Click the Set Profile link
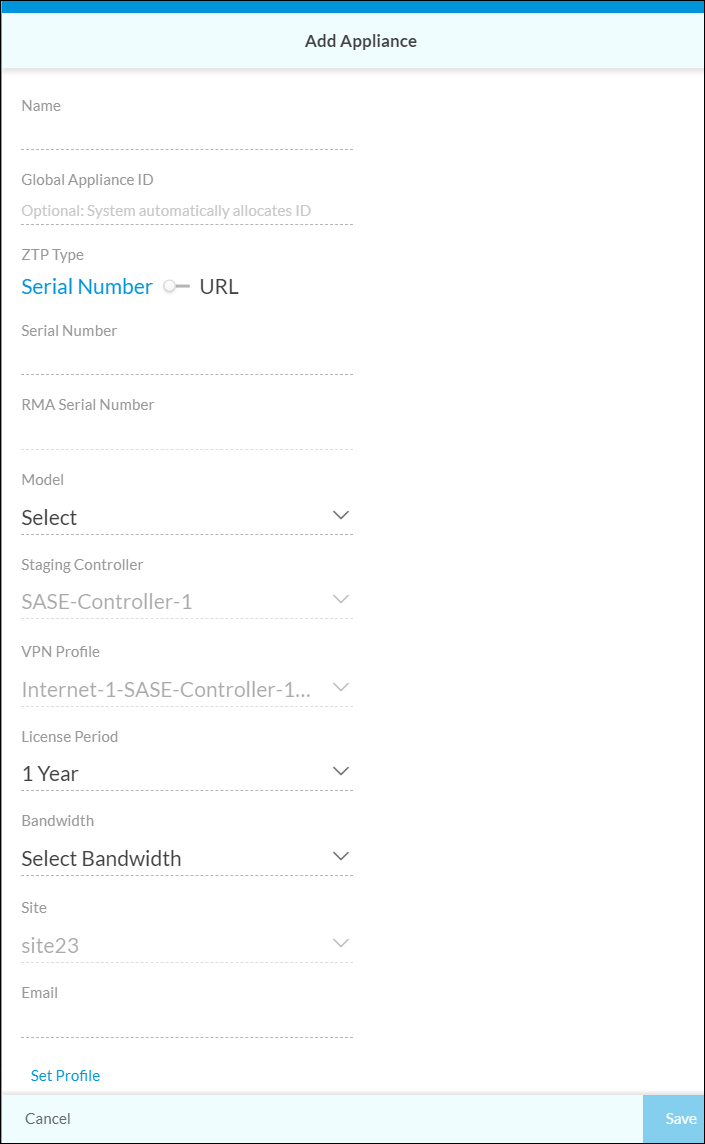 click(65, 1075)
